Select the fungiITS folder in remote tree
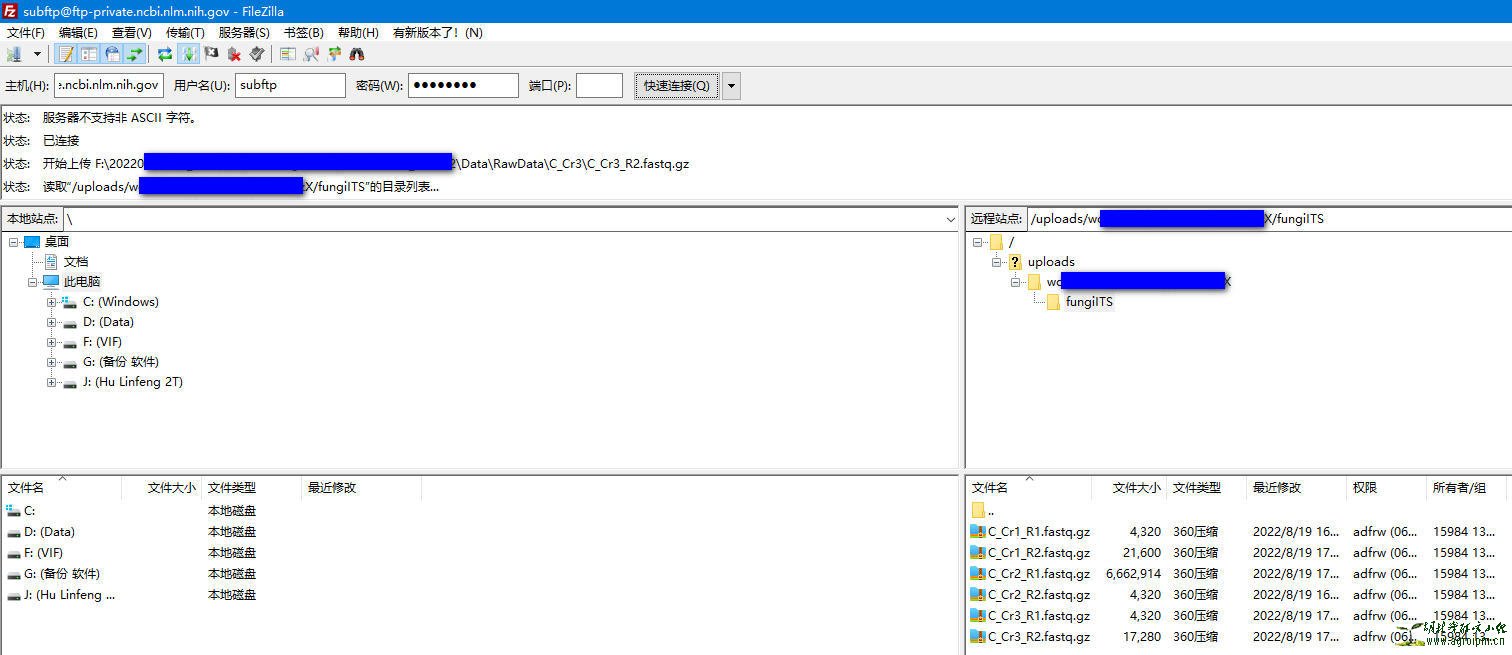The width and height of the screenshot is (1512, 655). pos(1088,302)
